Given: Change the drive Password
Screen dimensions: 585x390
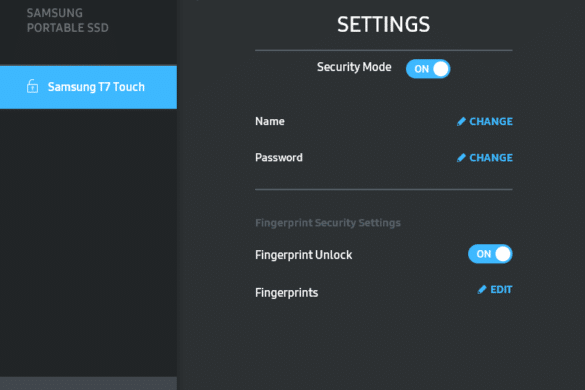Looking at the screenshot, I should coord(485,158).
